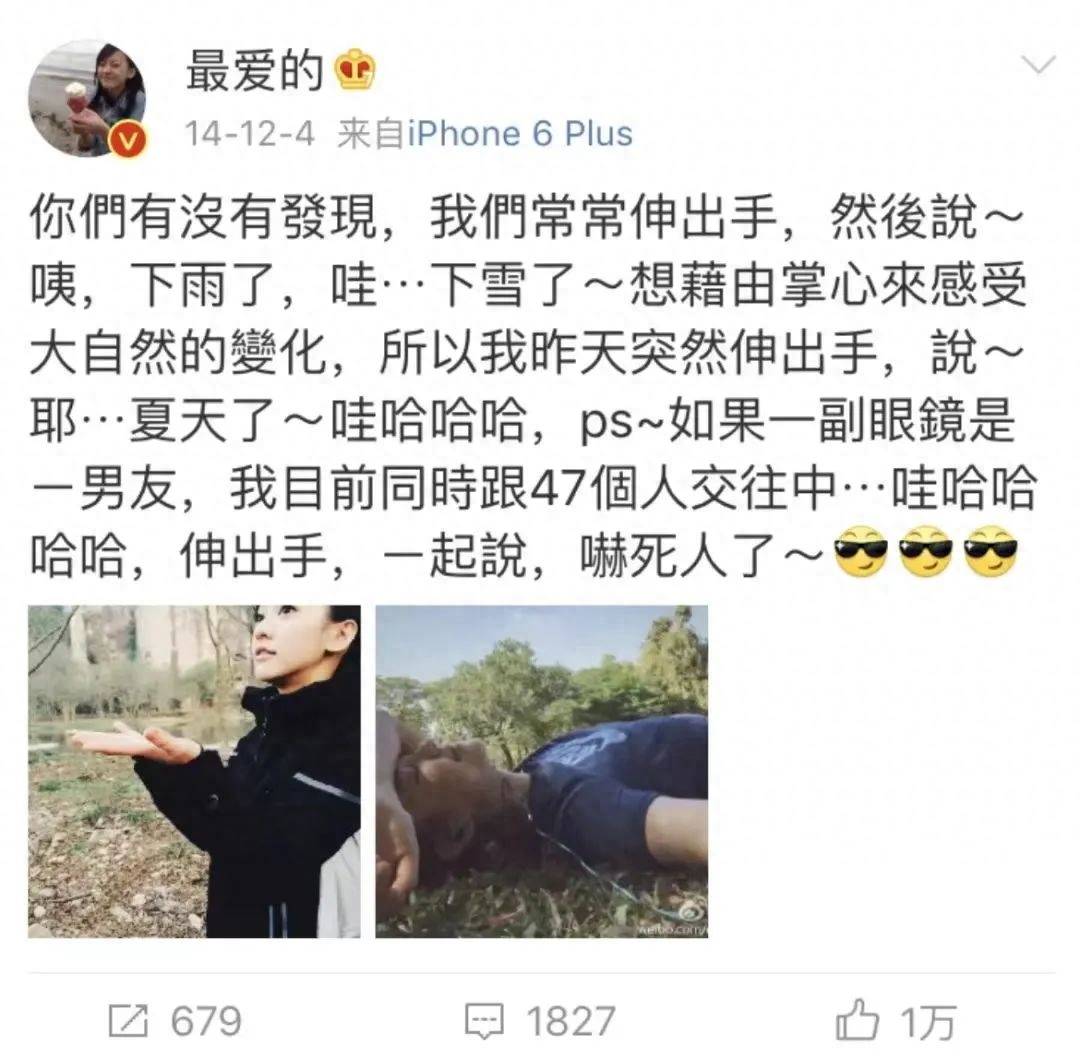Open username 最爱的 profile
The width and height of the screenshot is (1080, 1058).
[x=255, y=70]
